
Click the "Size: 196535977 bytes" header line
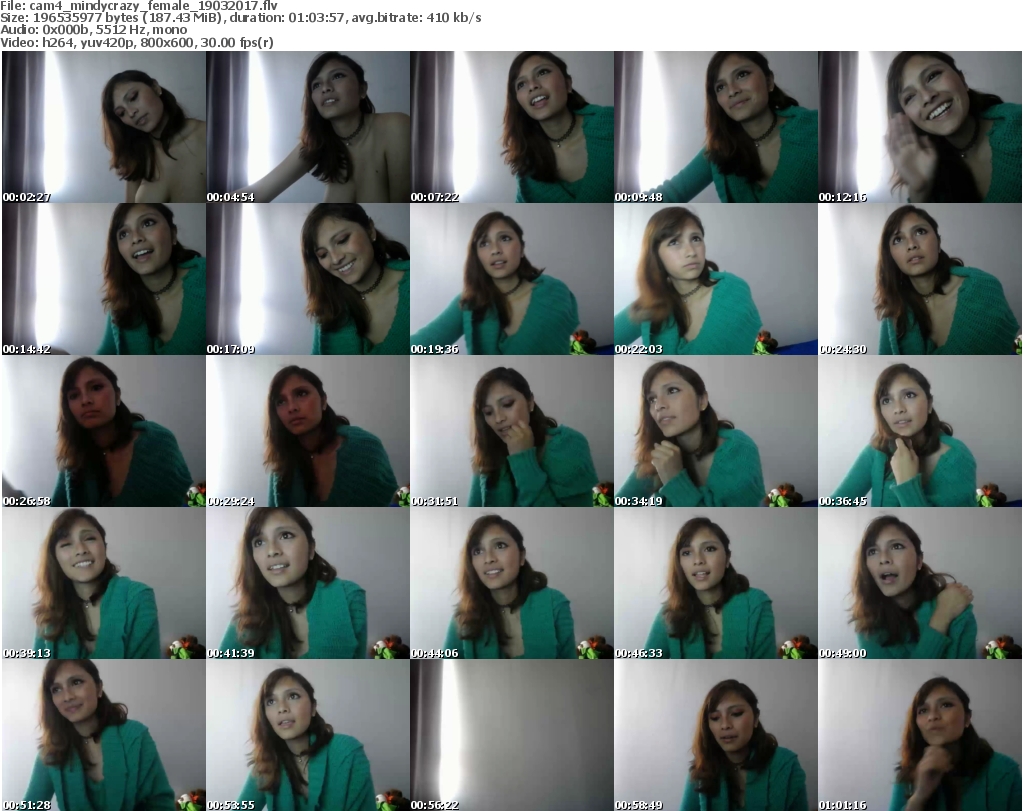tap(241, 18)
